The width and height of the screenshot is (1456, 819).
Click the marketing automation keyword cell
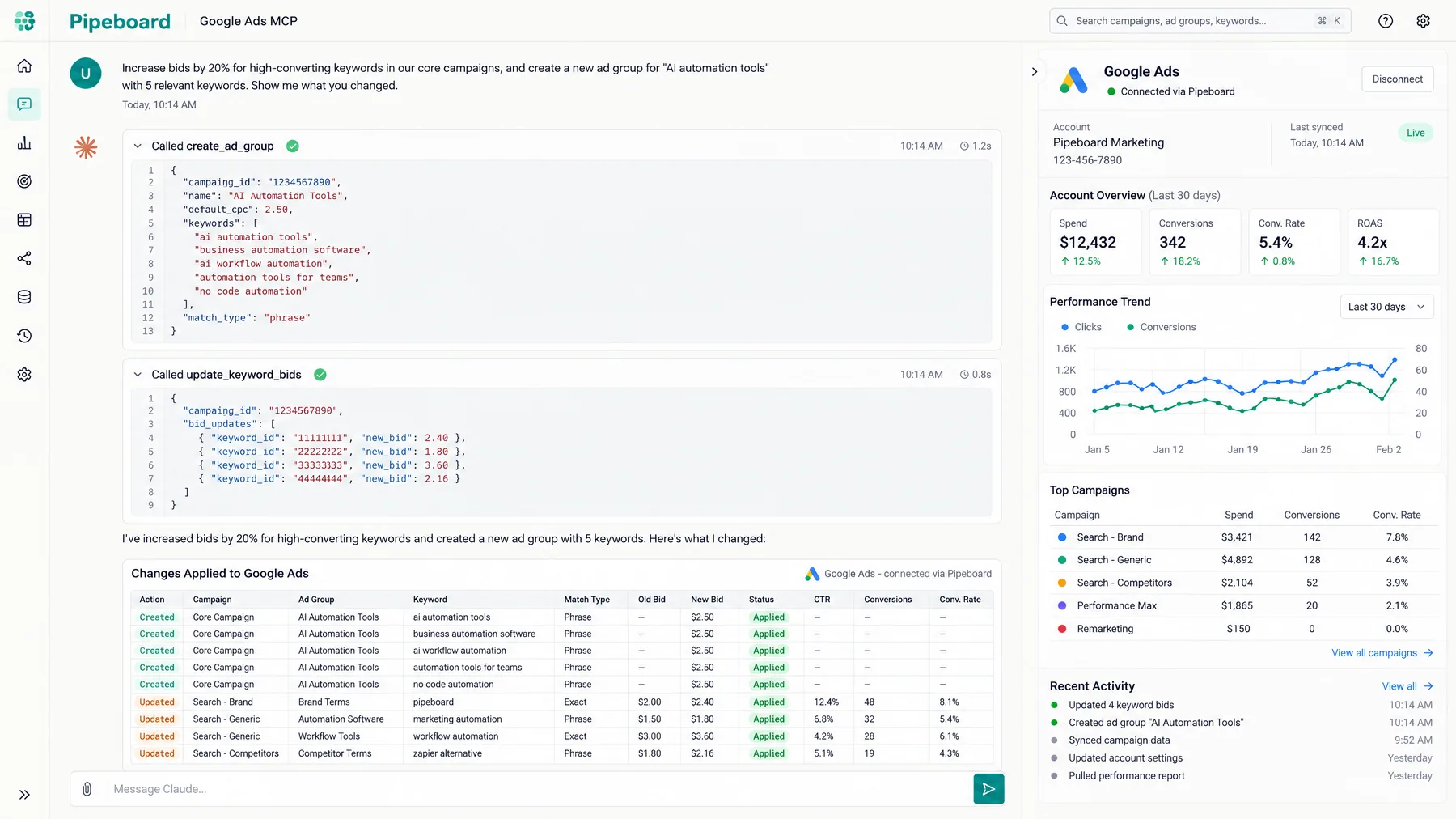tap(457, 719)
